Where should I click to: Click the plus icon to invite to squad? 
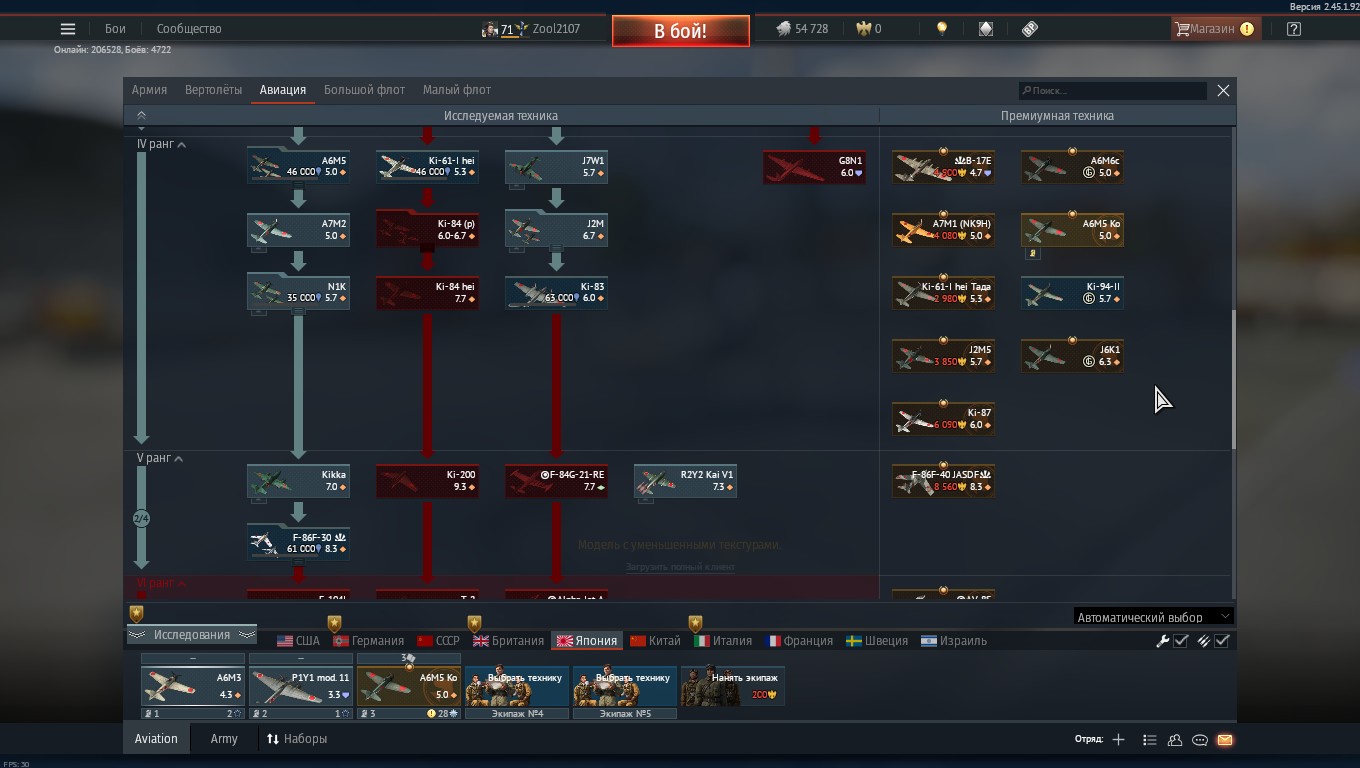tap(1118, 740)
